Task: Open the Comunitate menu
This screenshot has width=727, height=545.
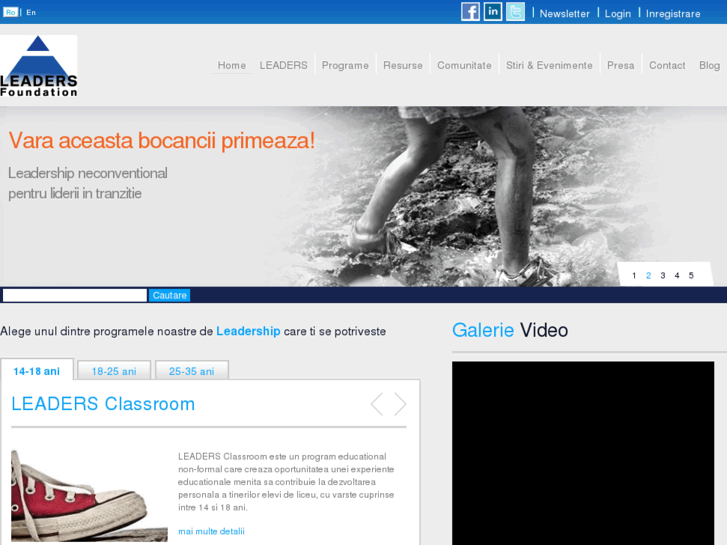Action: [x=464, y=65]
